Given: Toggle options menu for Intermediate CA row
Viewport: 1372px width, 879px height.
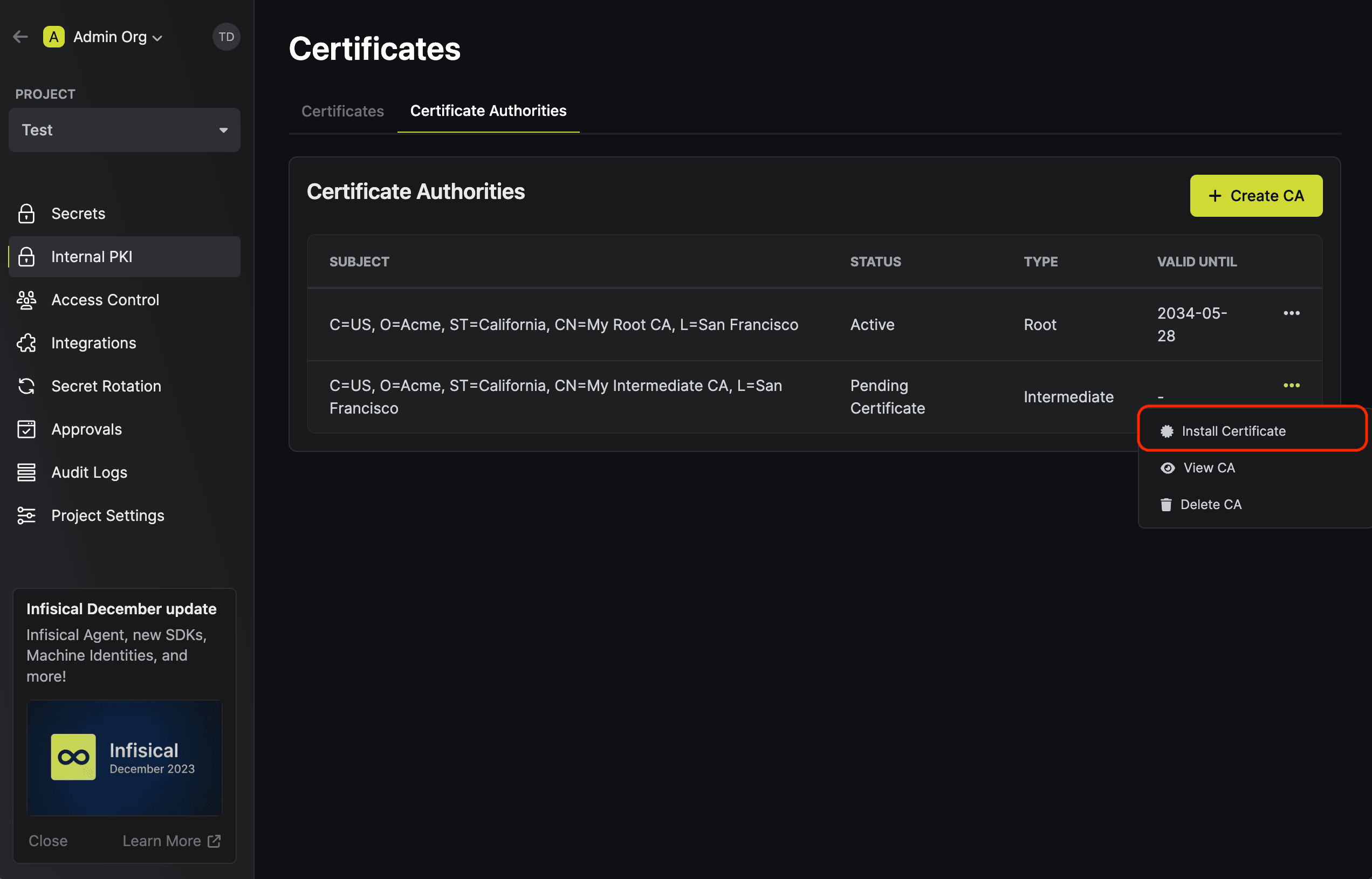Looking at the screenshot, I should [1291, 386].
